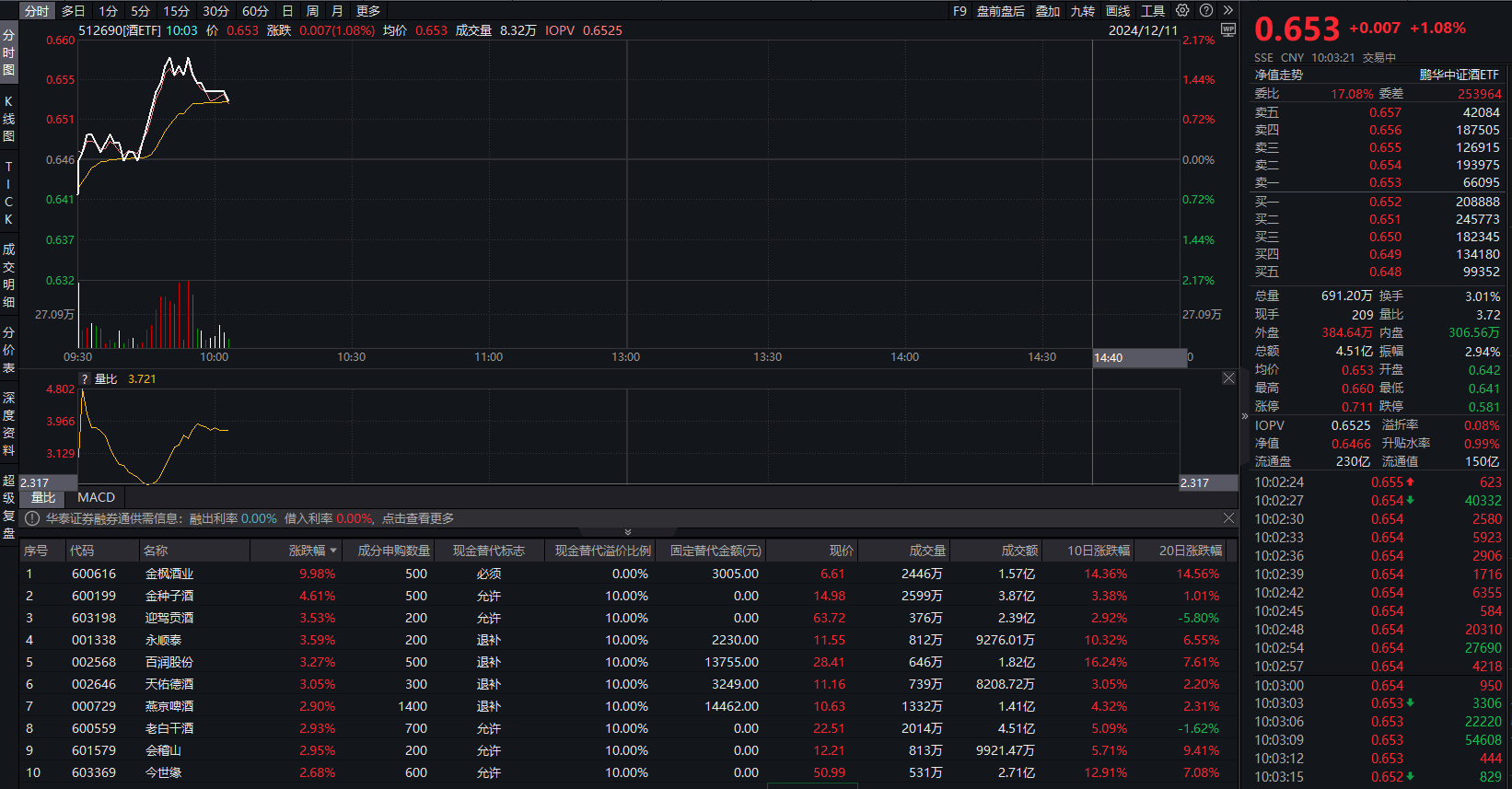1512x789 pixels.
Task: Open the help question mark icon
Action: 1206,11
